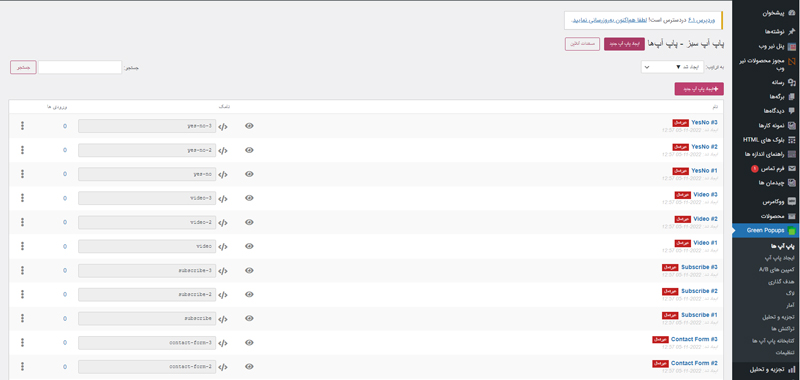
Task: Click the جستجو search button
Action: [23, 67]
